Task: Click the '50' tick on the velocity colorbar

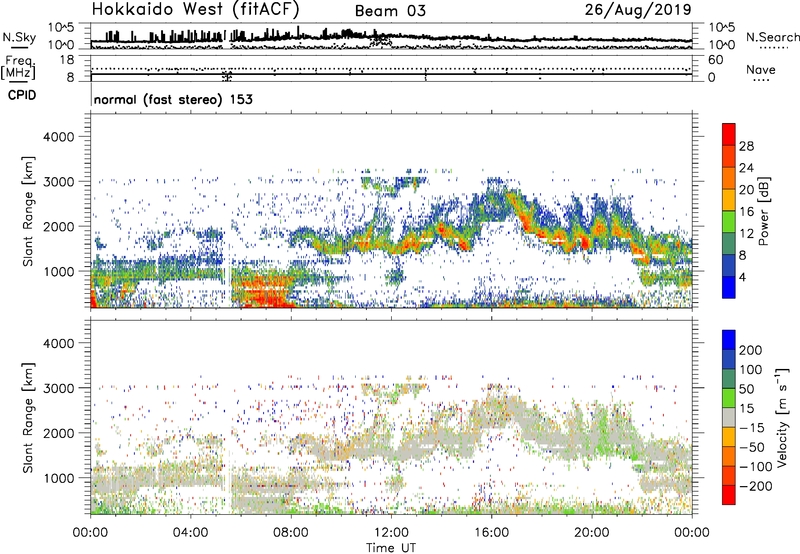Action: tap(746, 389)
